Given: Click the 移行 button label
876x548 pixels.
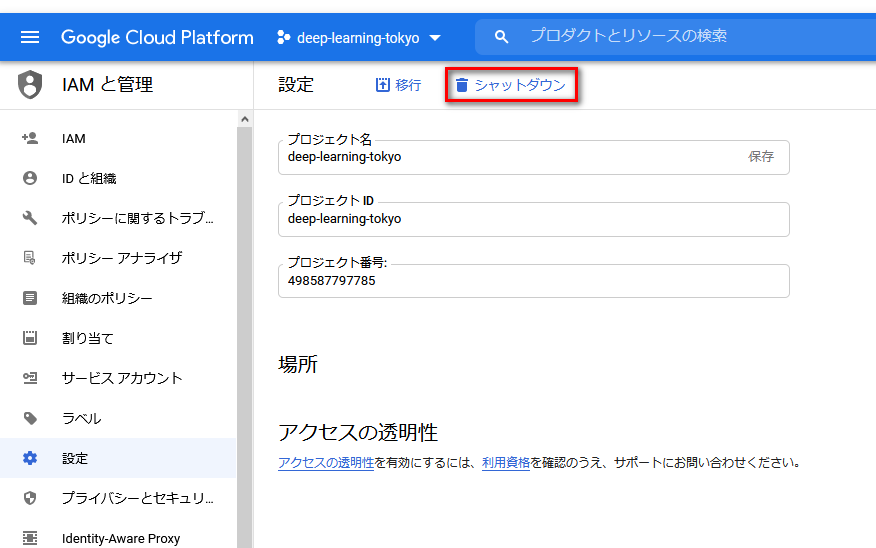Looking at the screenshot, I should tap(408, 85).
